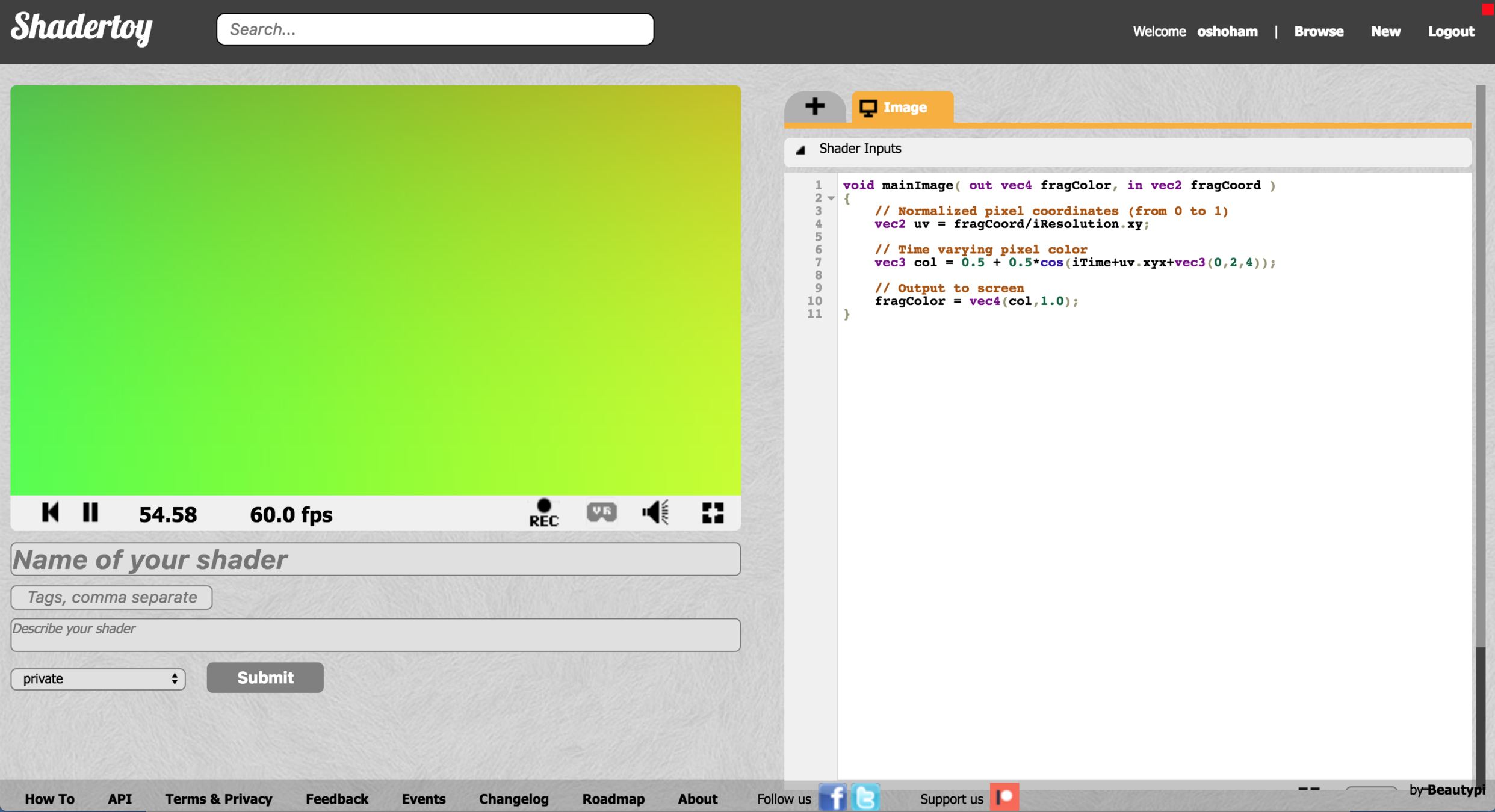Open Shadertoy Facebook page icon

(832, 798)
